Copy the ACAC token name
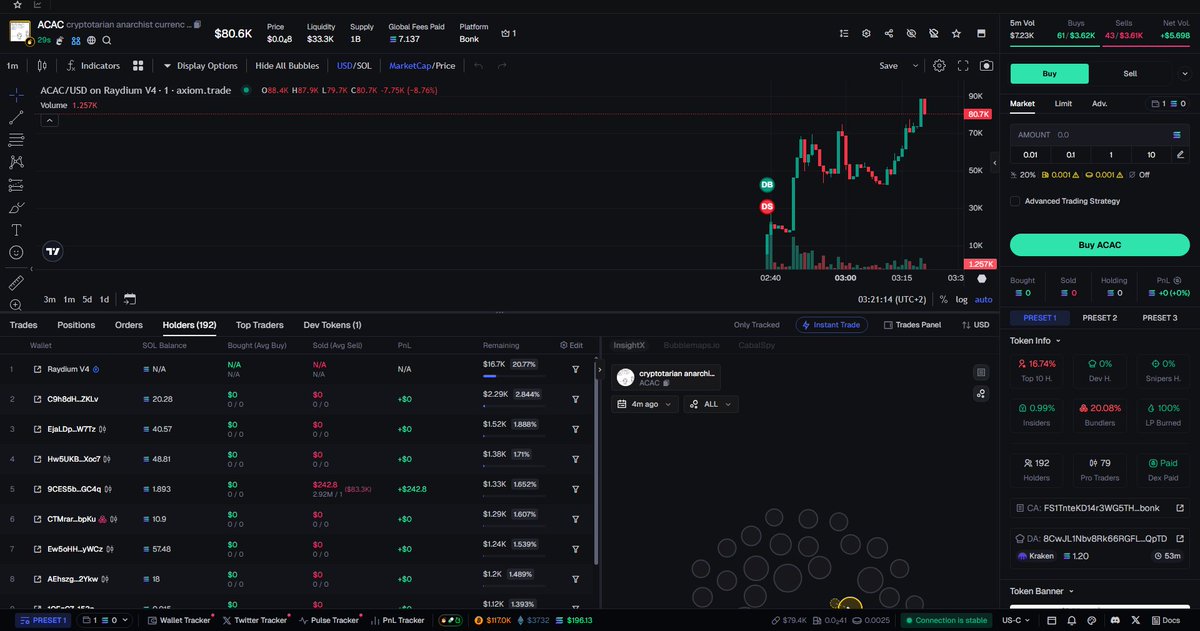 coord(197,24)
